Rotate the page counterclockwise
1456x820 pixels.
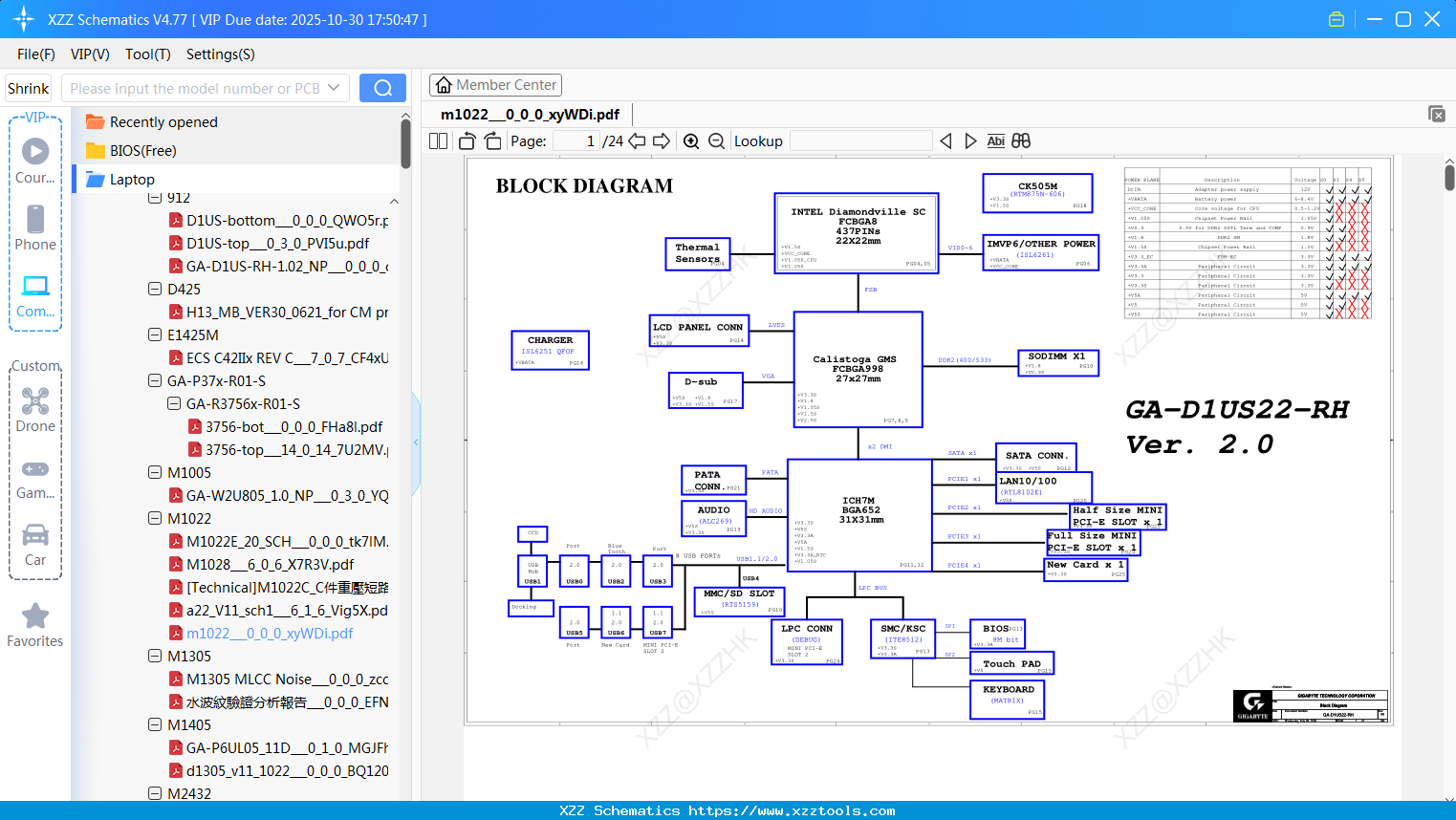click(x=467, y=140)
